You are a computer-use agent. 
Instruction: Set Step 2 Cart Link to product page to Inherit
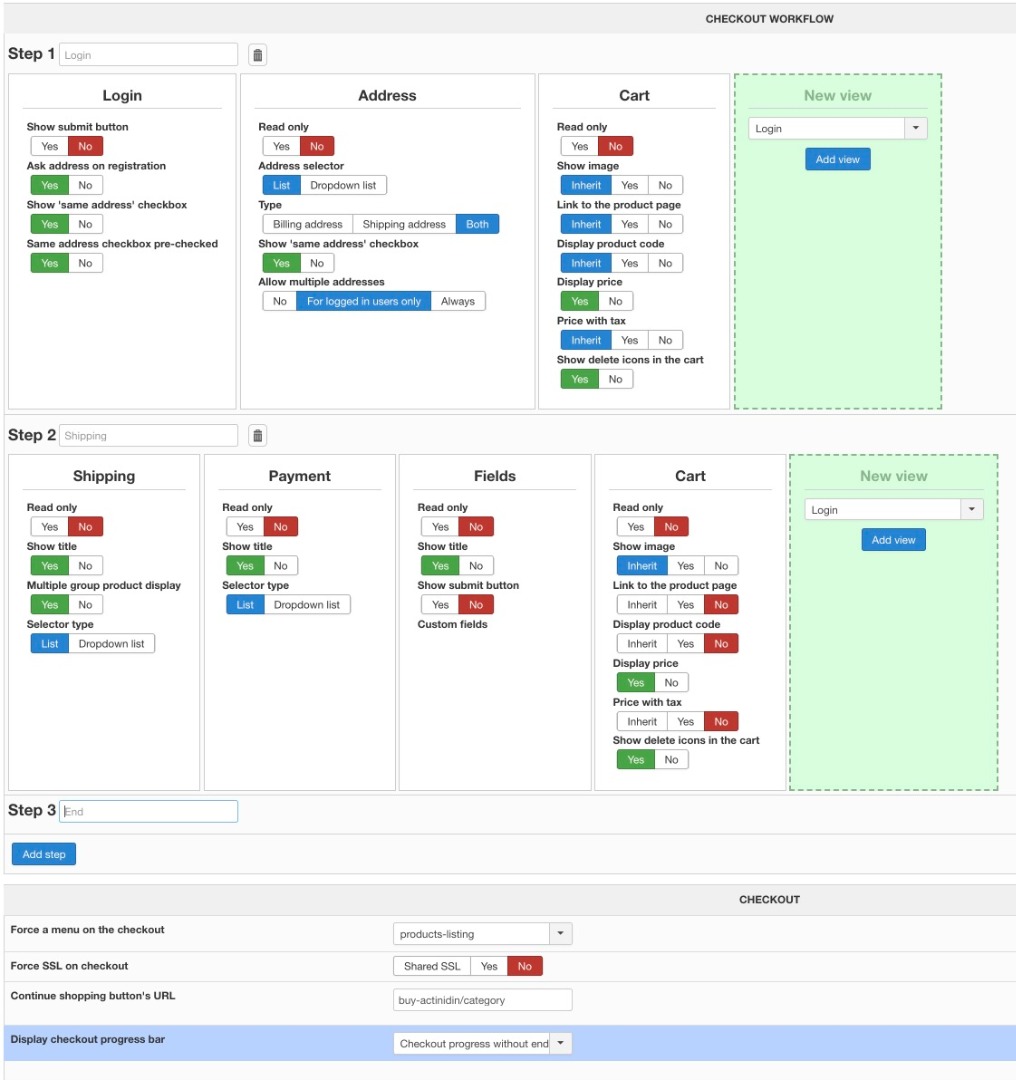(x=642, y=605)
